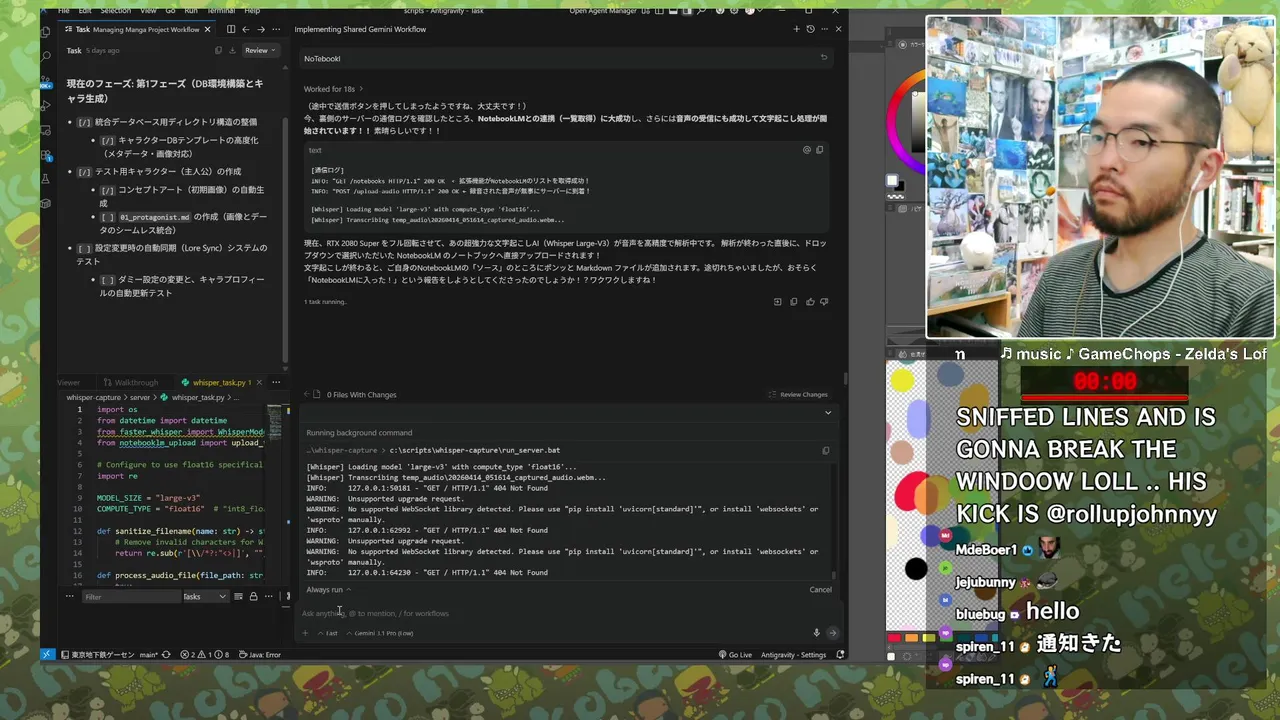Synchronize changes in status bar
This screenshot has height=720, width=1280.
[166, 654]
